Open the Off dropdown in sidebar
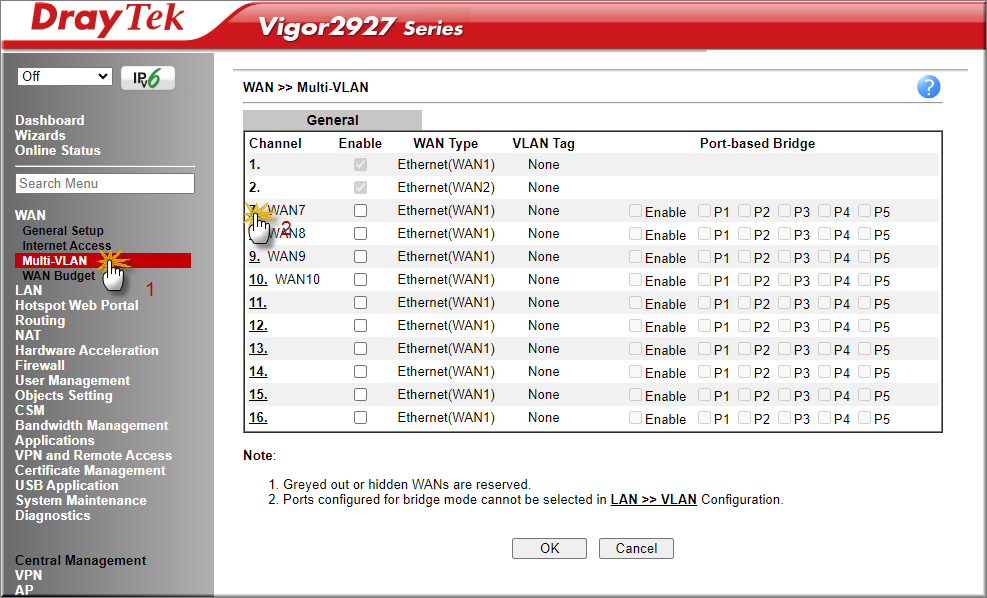 click(65, 76)
